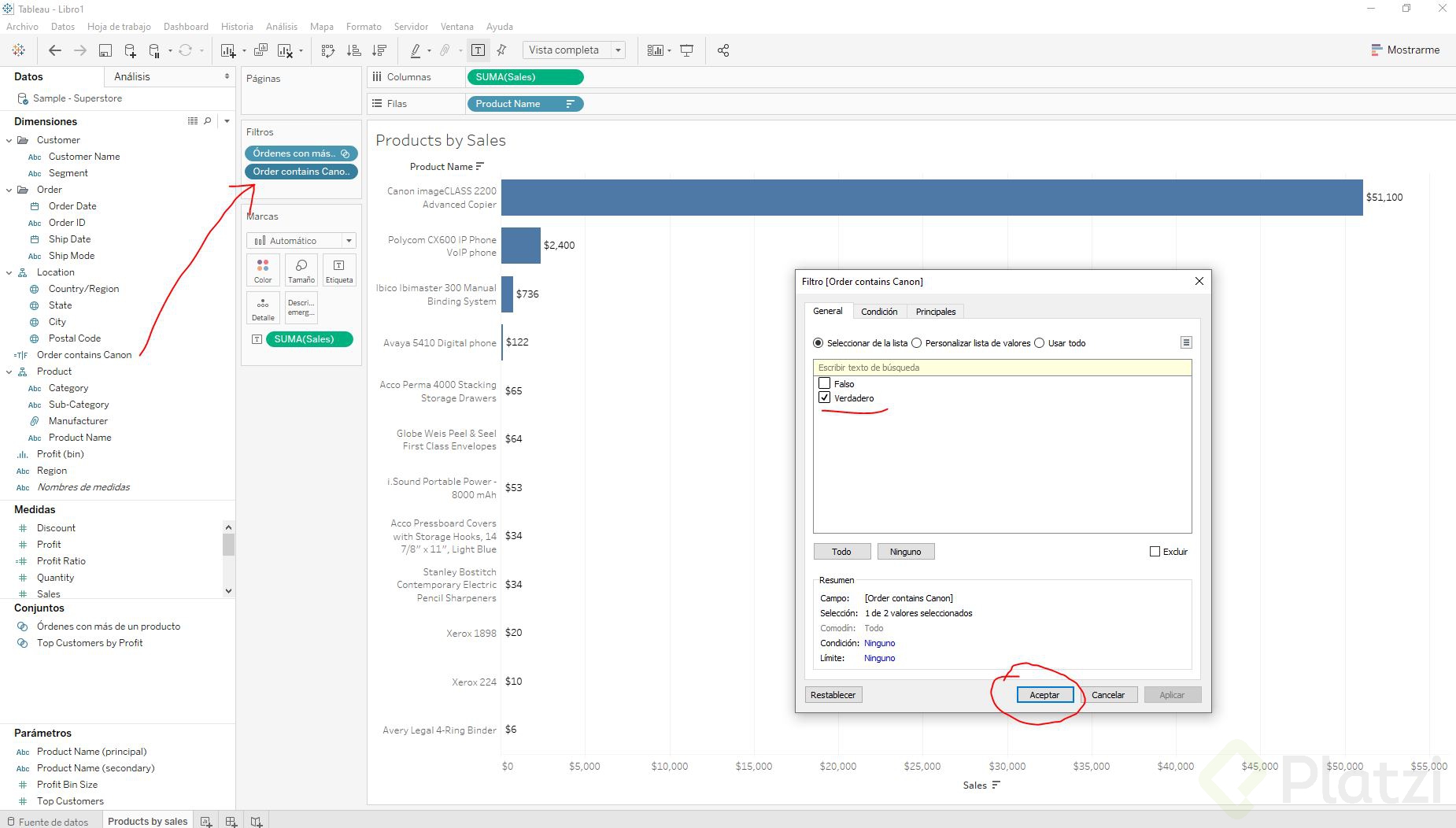Check the Falso checkbox

825,383
